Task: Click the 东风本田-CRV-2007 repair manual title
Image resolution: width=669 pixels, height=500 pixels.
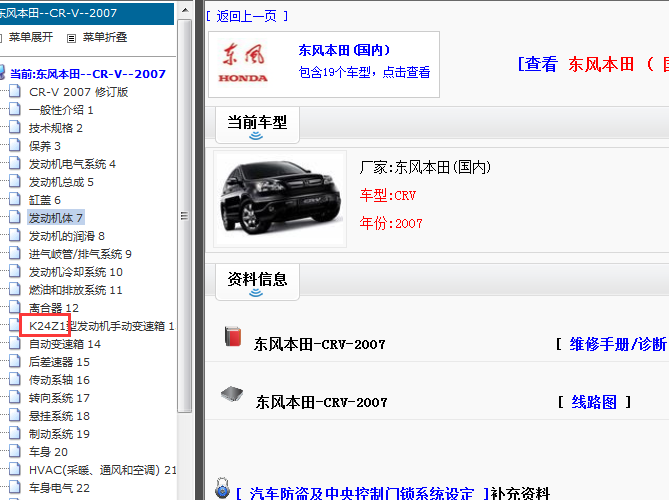Action: pyautogui.click(x=320, y=344)
